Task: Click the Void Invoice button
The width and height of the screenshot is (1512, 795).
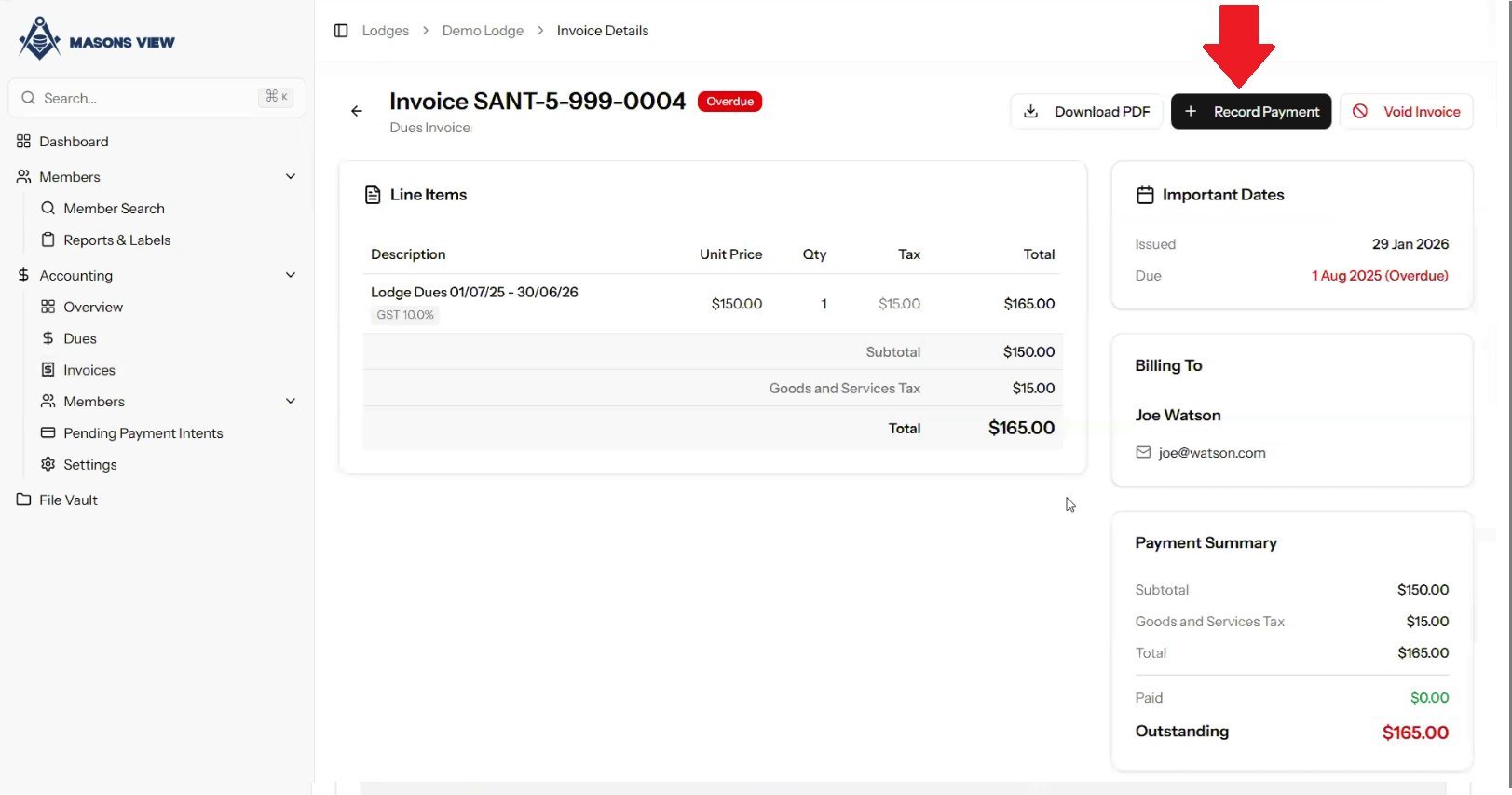Action: click(1406, 112)
